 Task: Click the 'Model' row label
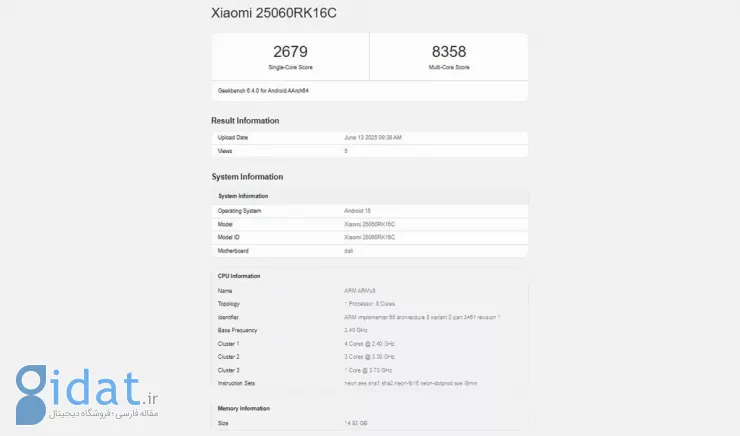coord(225,225)
